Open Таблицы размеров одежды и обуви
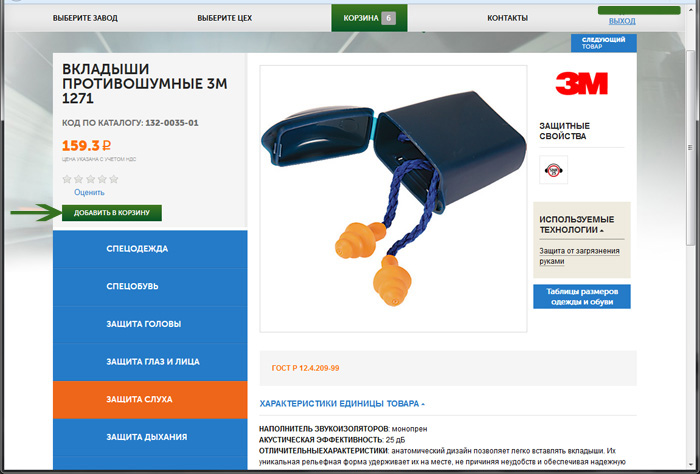 coord(582,297)
